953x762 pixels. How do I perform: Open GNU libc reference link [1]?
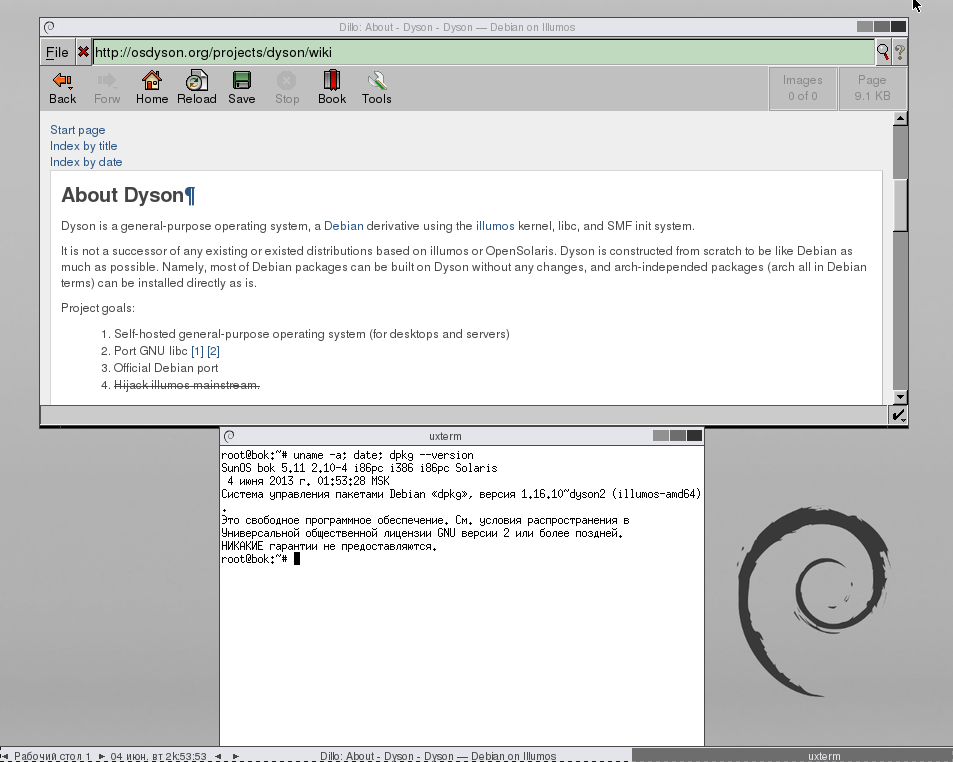197,351
